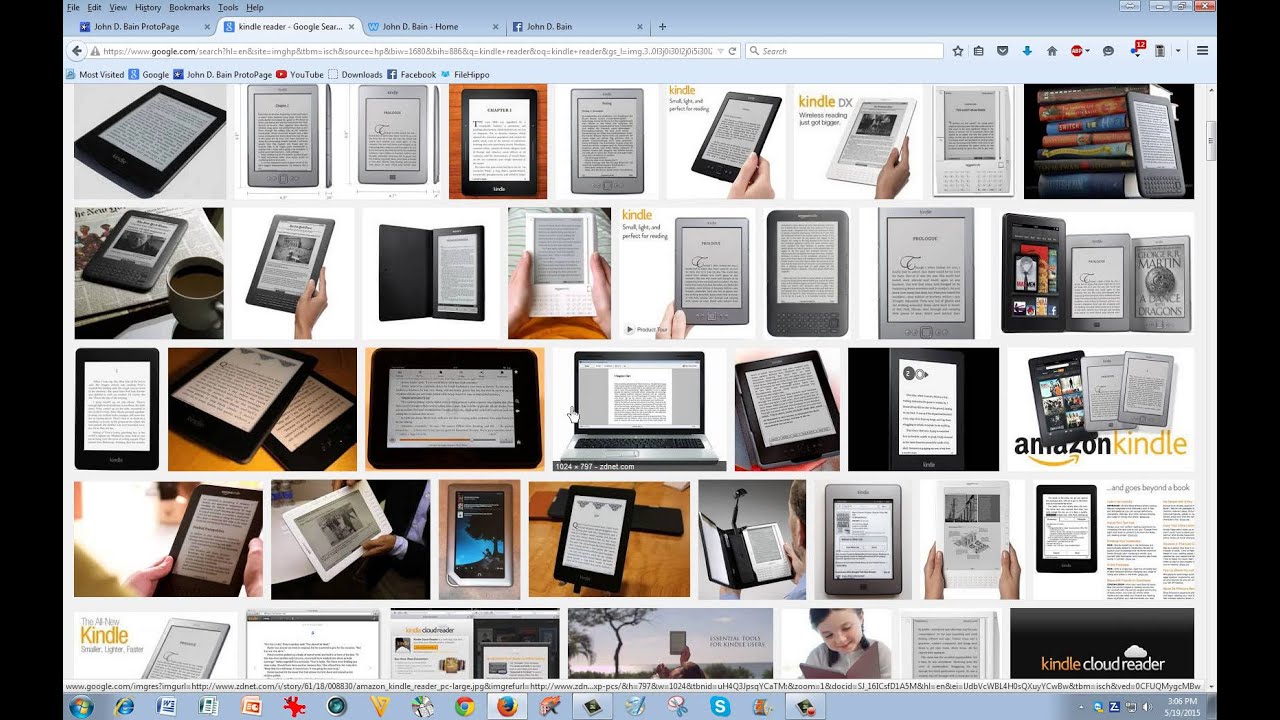Open the Downloads arrow in toolbar

coord(1027,50)
